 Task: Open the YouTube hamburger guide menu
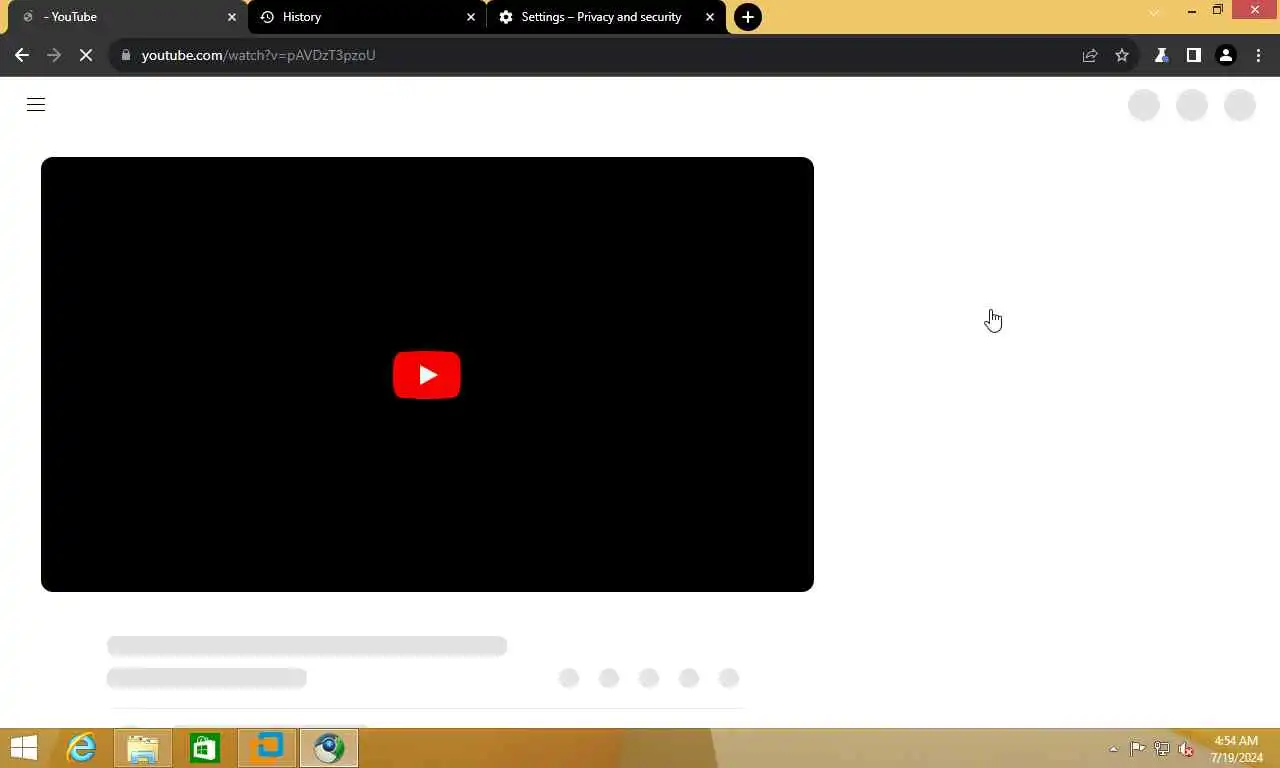(x=36, y=105)
